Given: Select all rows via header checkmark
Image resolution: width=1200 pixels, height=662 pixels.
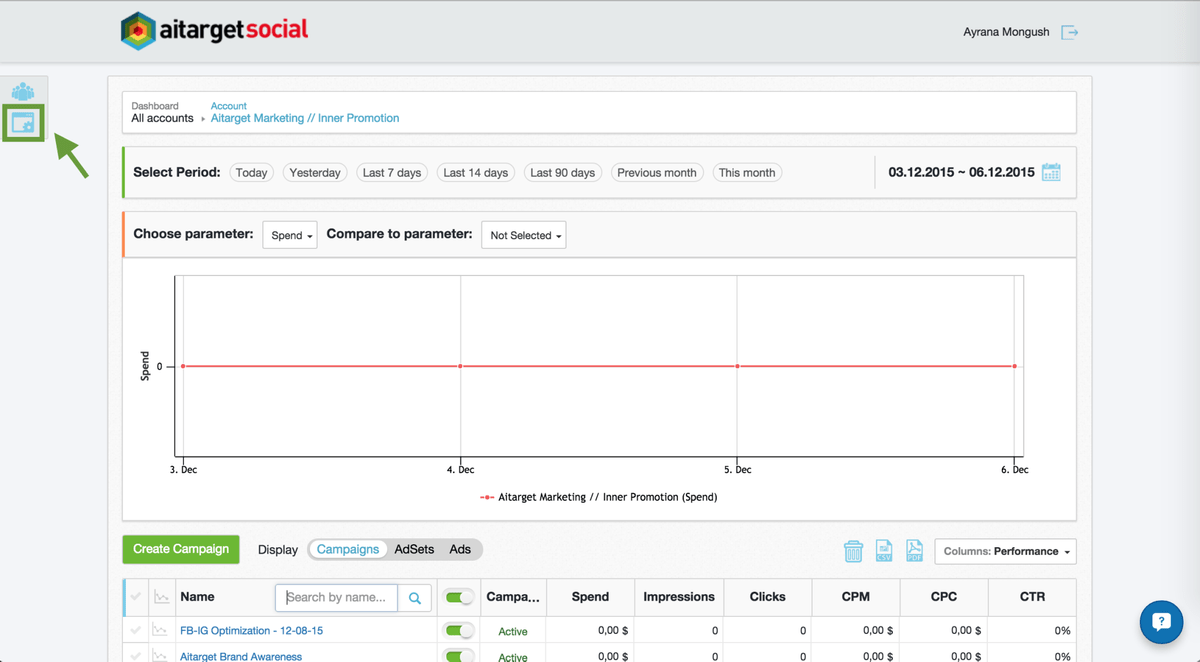Looking at the screenshot, I should 136,597.
